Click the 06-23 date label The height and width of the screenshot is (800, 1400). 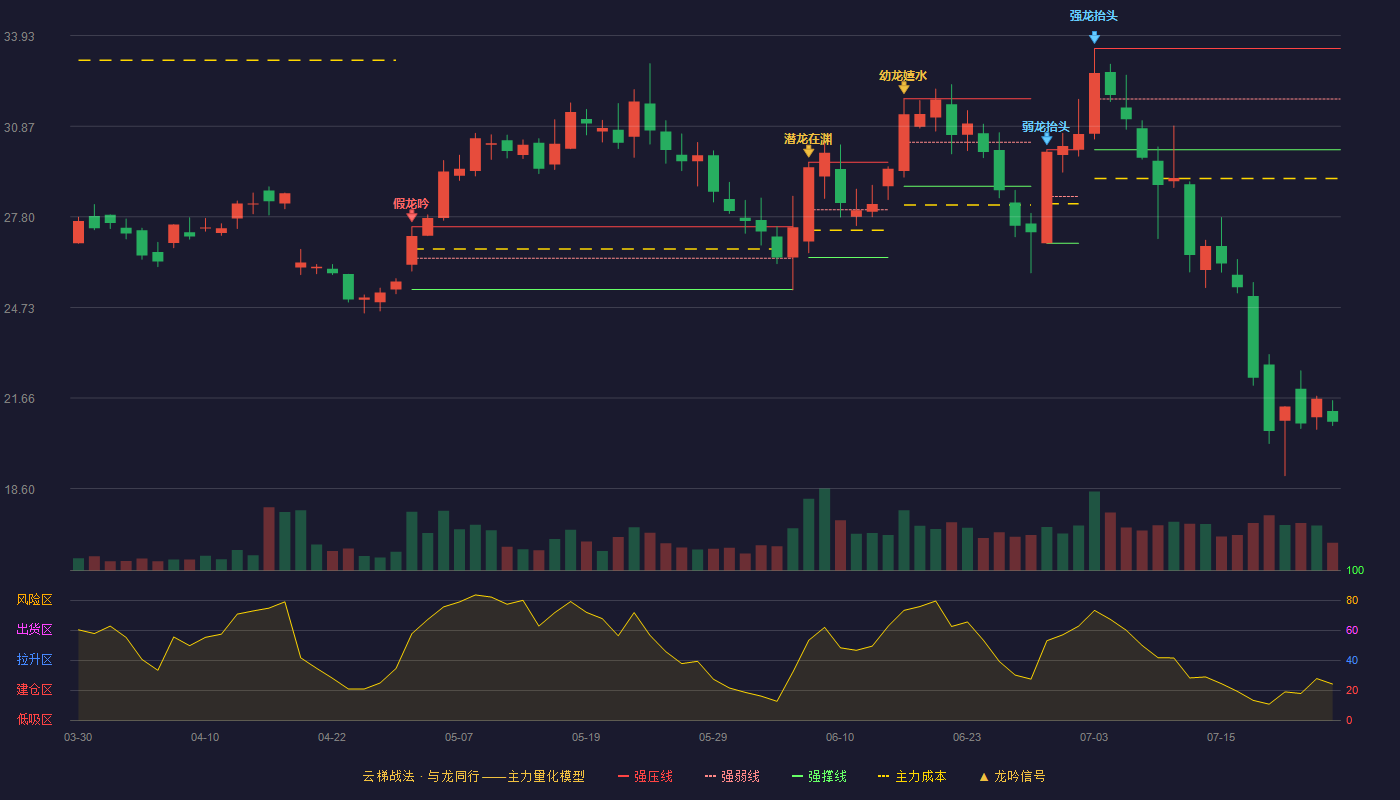point(967,737)
